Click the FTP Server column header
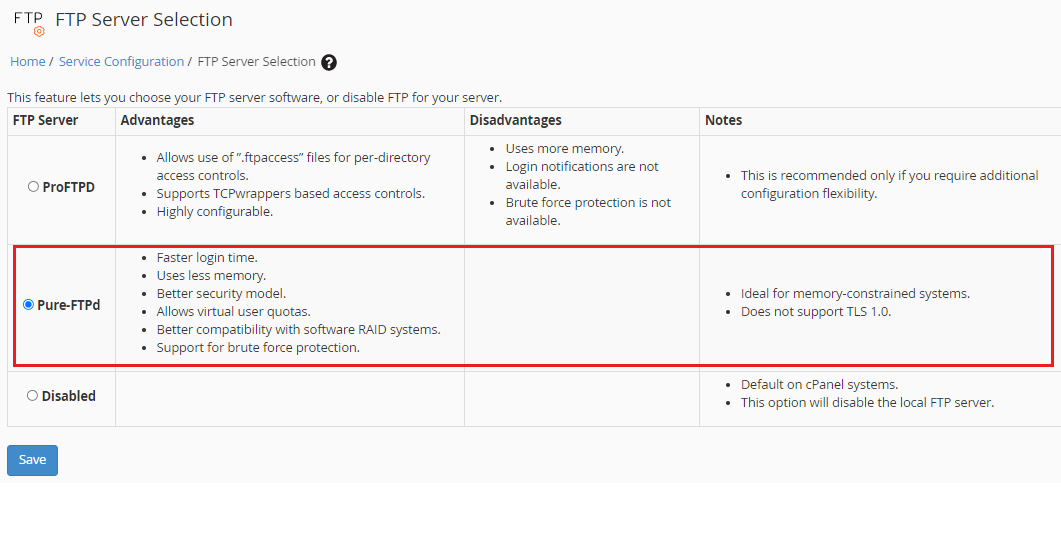Viewport: 1061px width, 539px height. pyautogui.click(x=45, y=120)
